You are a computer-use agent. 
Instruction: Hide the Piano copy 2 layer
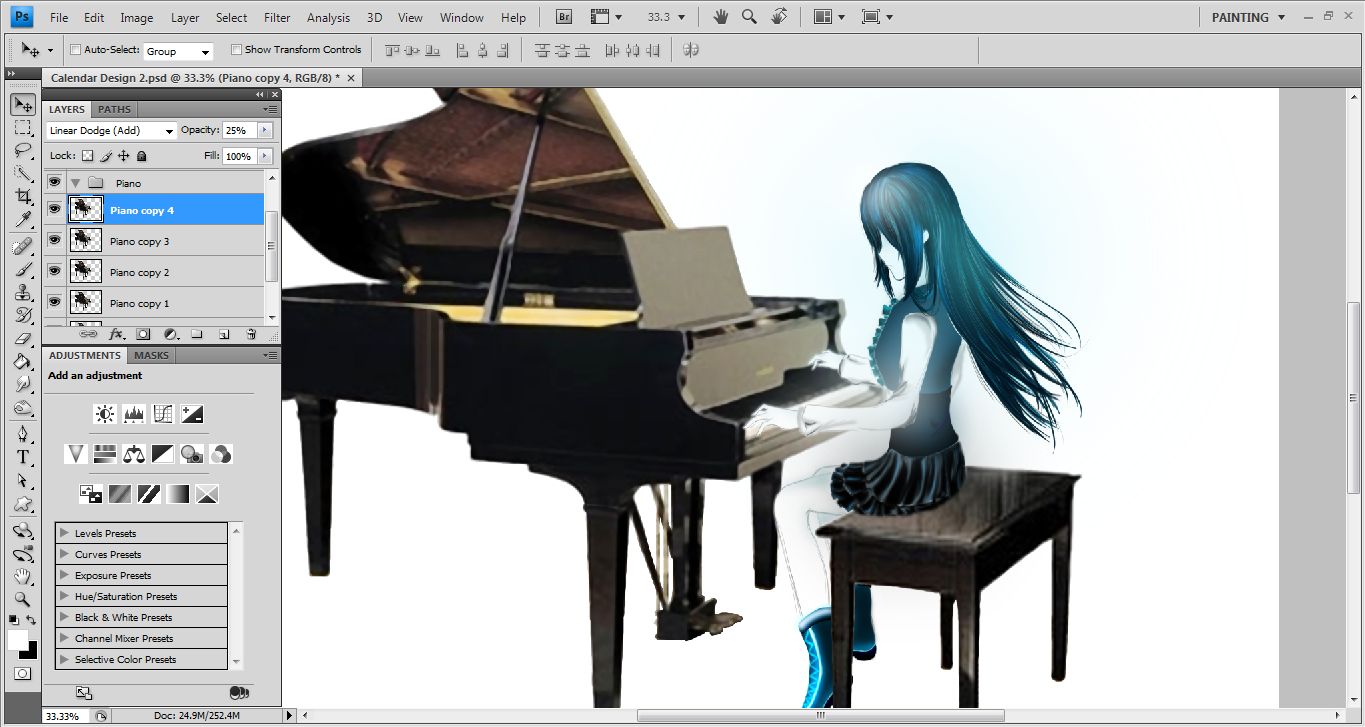pyautogui.click(x=54, y=271)
